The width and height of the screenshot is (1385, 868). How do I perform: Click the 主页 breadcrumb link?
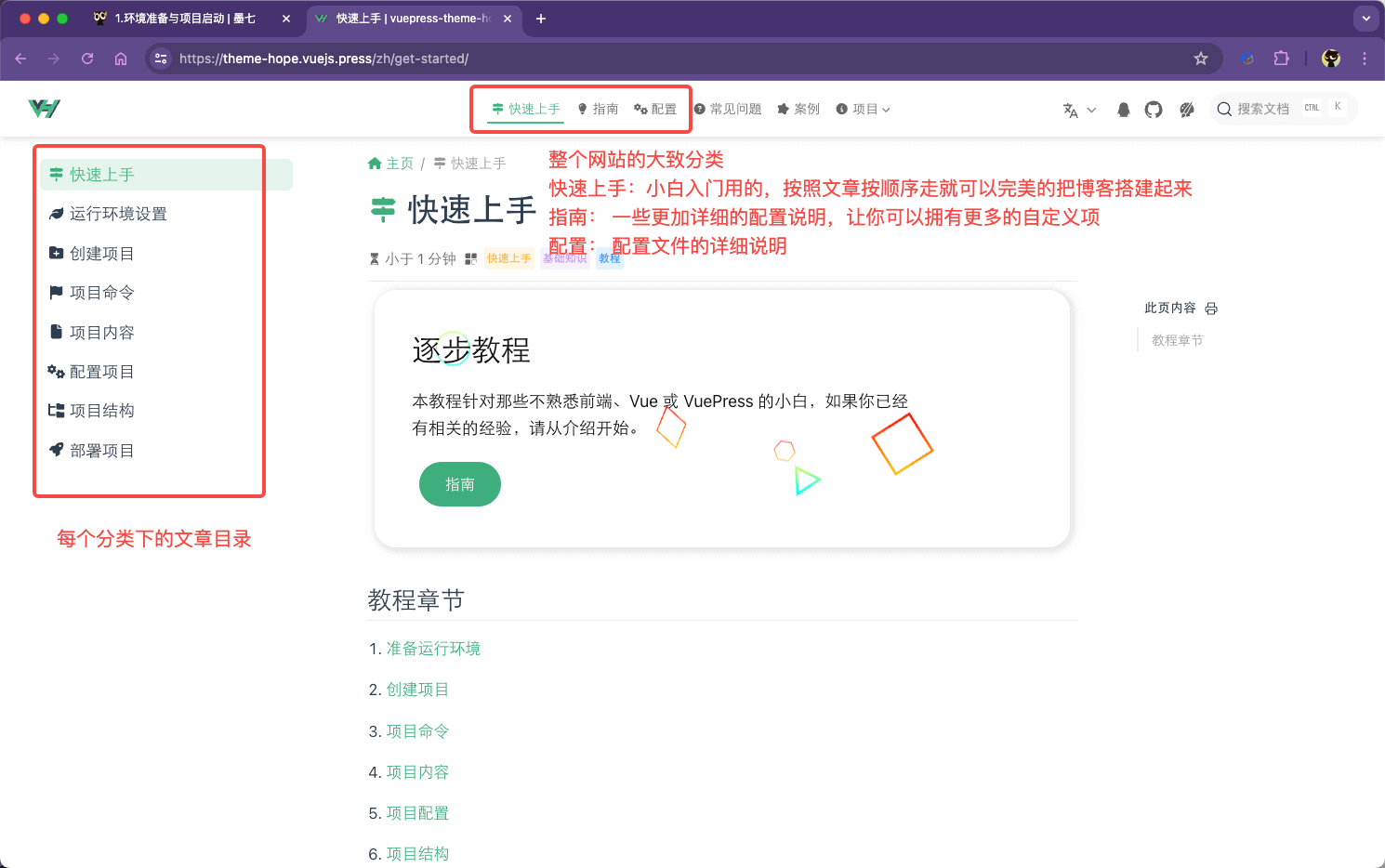click(390, 164)
